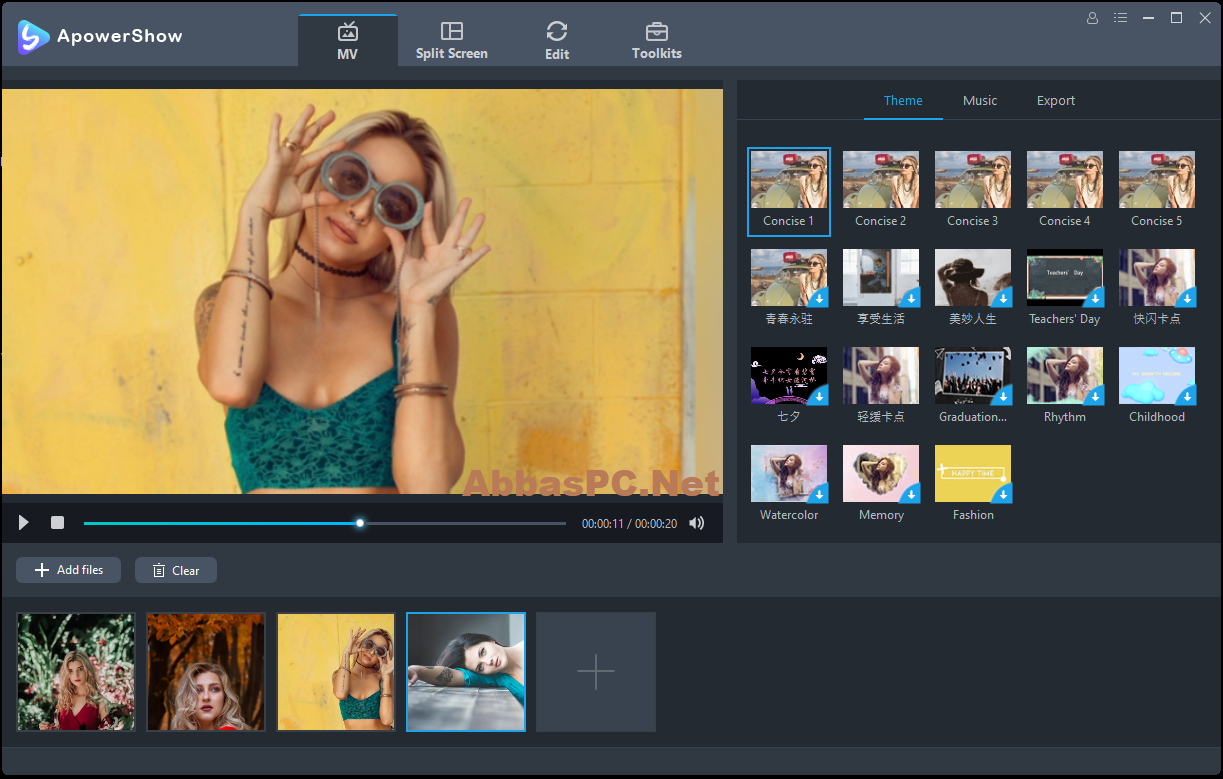Click the Add files button
Image resolution: width=1223 pixels, height=779 pixels.
coord(68,570)
